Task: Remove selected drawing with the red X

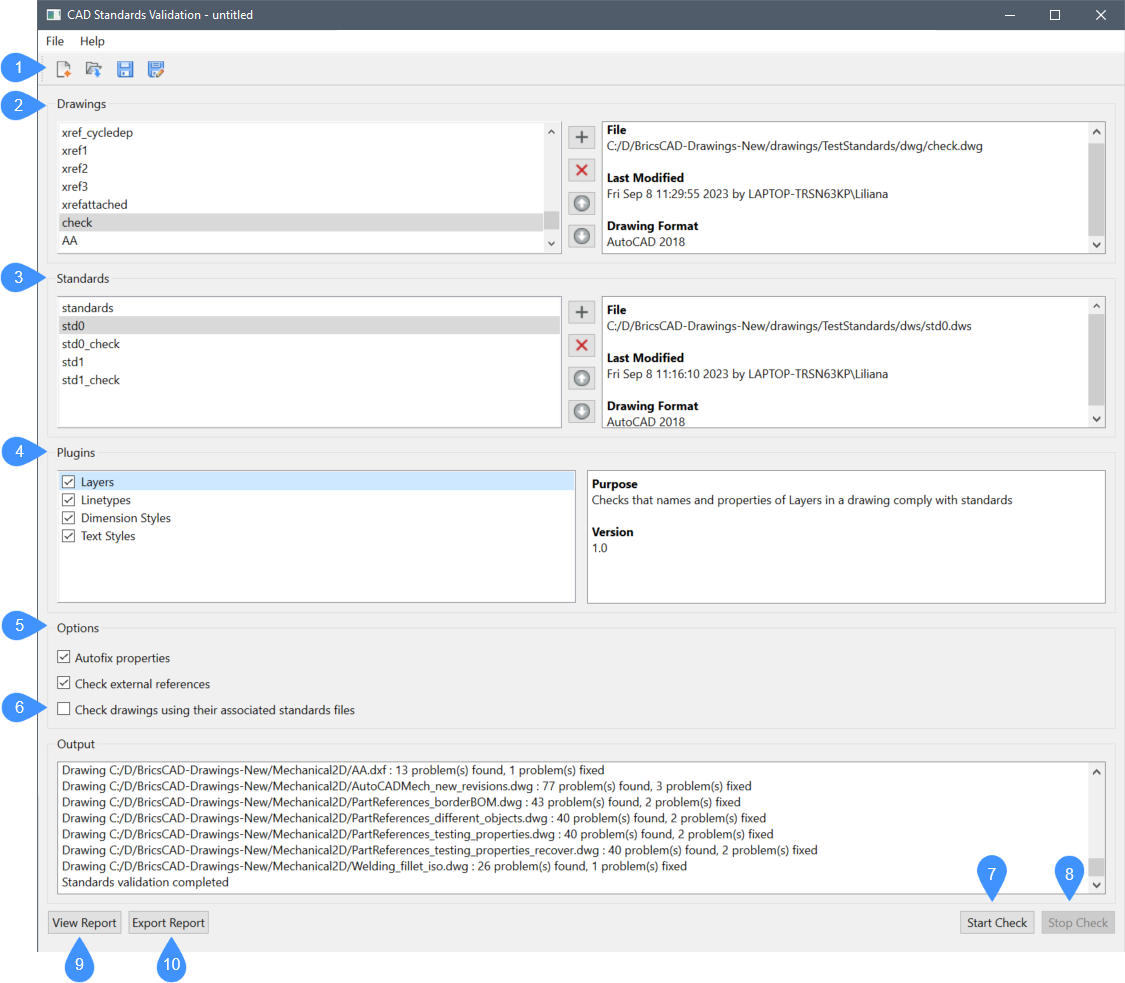Action: (x=581, y=170)
